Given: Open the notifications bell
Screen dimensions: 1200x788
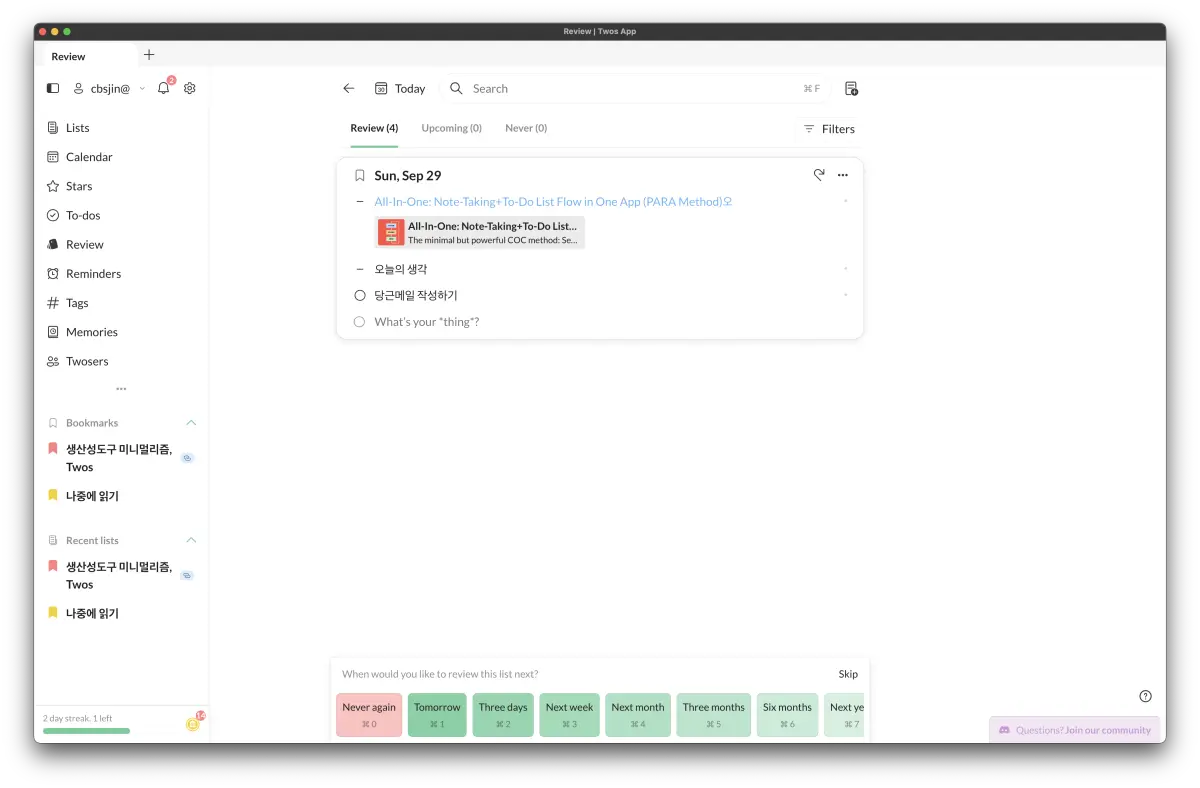Looking at the screenshot, I should 164,88.
